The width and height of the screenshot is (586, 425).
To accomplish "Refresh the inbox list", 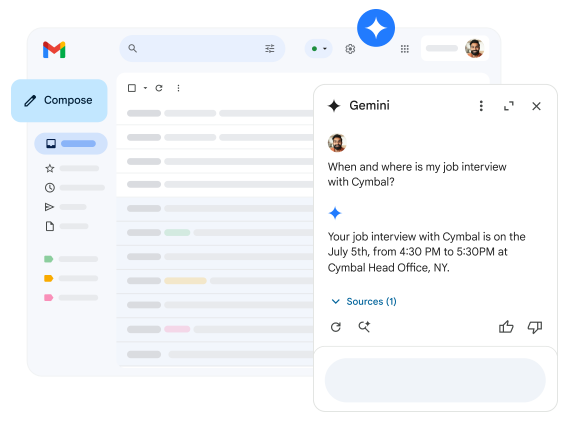I will (x=159, y=88).
